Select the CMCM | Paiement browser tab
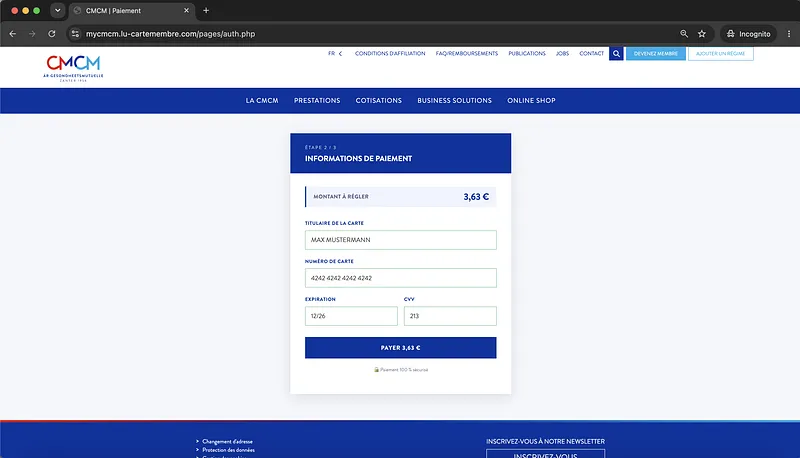Viewport: 800px width, 458px height. pyautogui.click(x=132, y=11)
